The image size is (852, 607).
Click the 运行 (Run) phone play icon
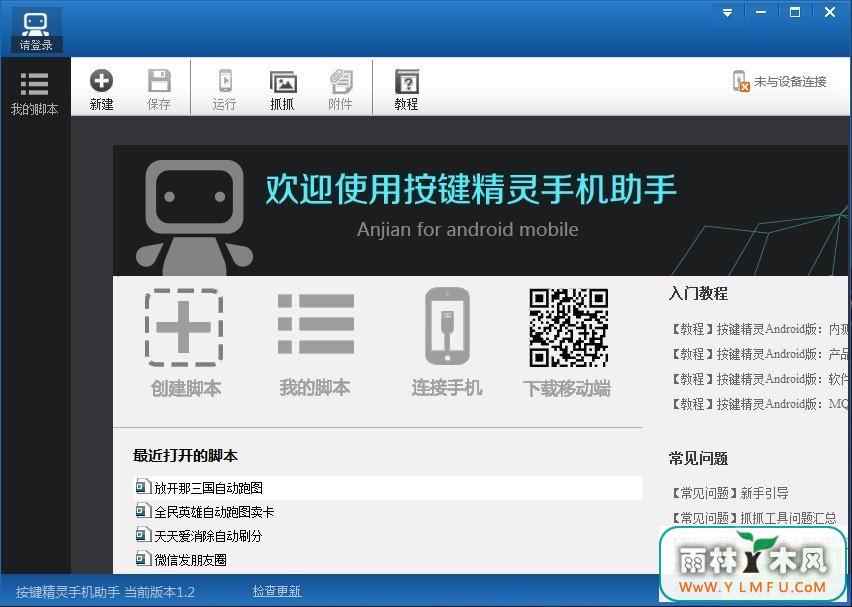[x=224, y=81]
